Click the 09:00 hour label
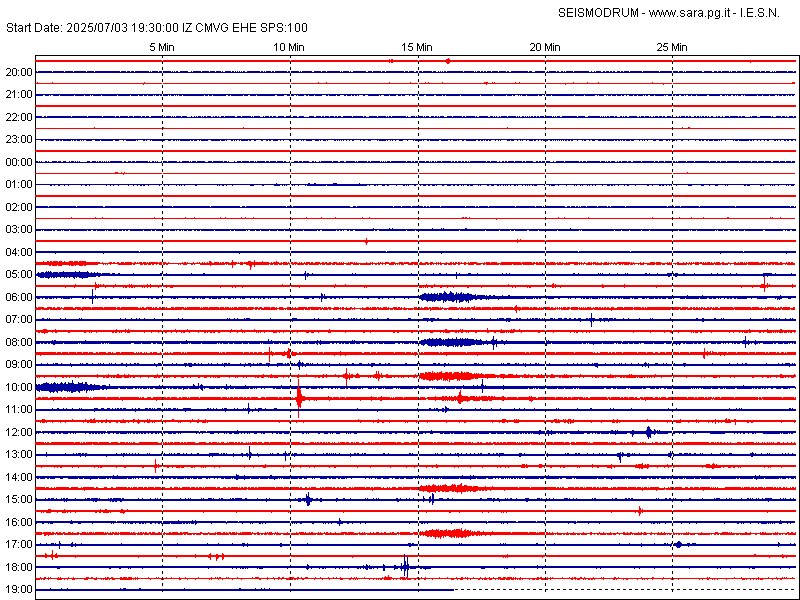This screenshot has height=600, width=800. point(19,365)
